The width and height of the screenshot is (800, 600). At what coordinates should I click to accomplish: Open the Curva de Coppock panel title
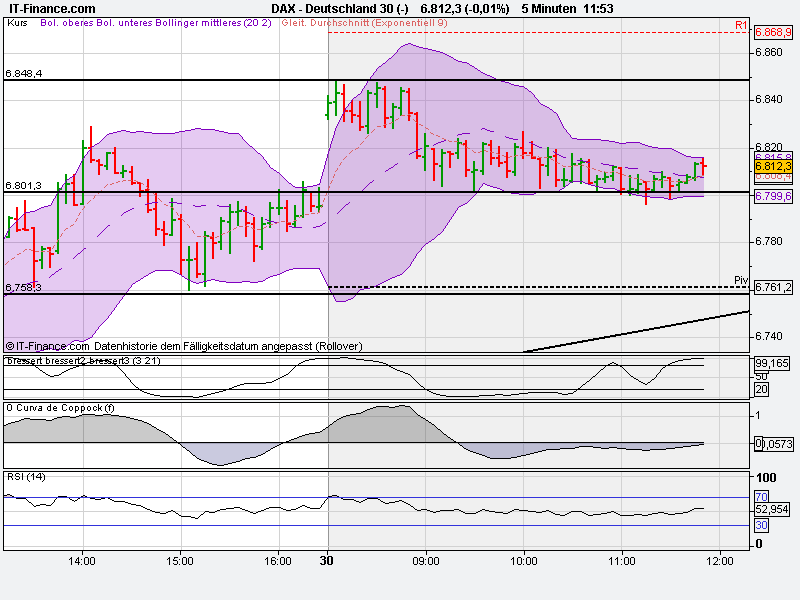pos(60,408)
